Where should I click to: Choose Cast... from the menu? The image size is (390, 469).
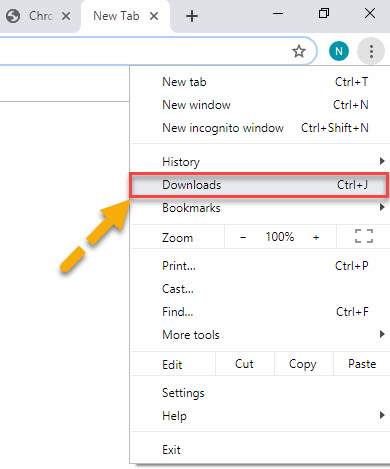click(260, 289)
